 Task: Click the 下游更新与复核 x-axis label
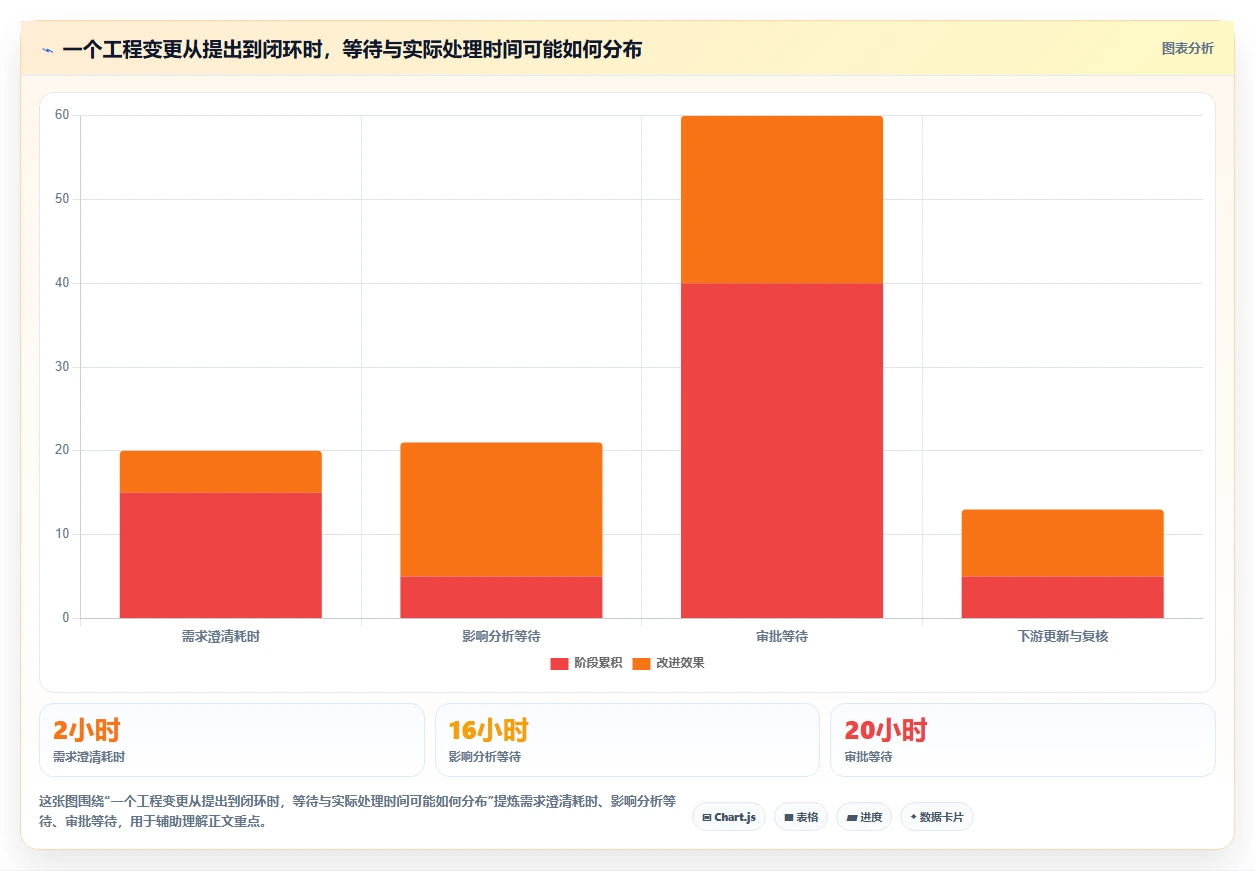tap(1062, 636)
